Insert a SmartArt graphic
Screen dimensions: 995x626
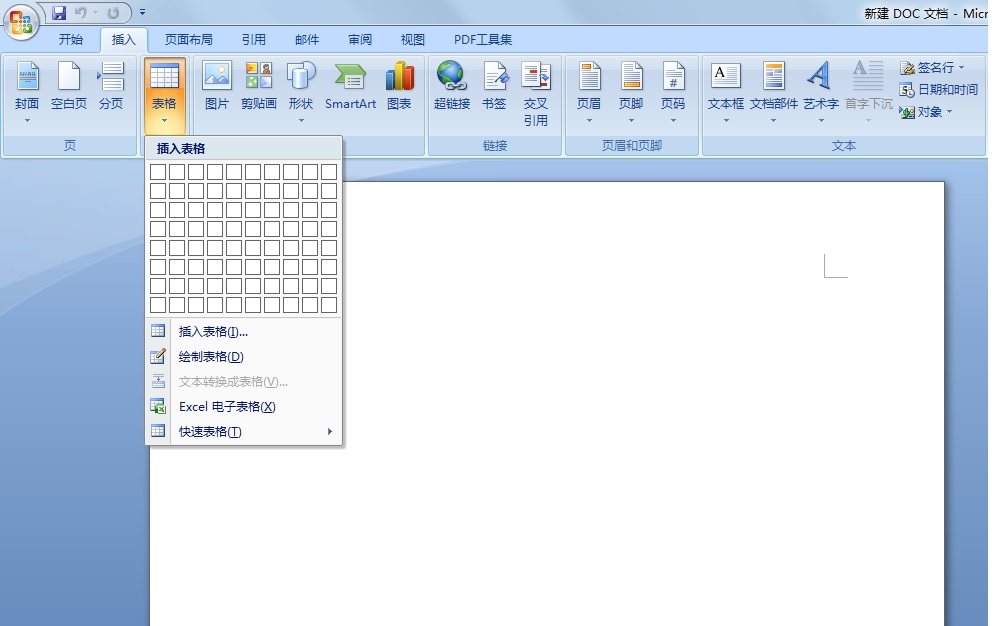click(x=350, y=85)
